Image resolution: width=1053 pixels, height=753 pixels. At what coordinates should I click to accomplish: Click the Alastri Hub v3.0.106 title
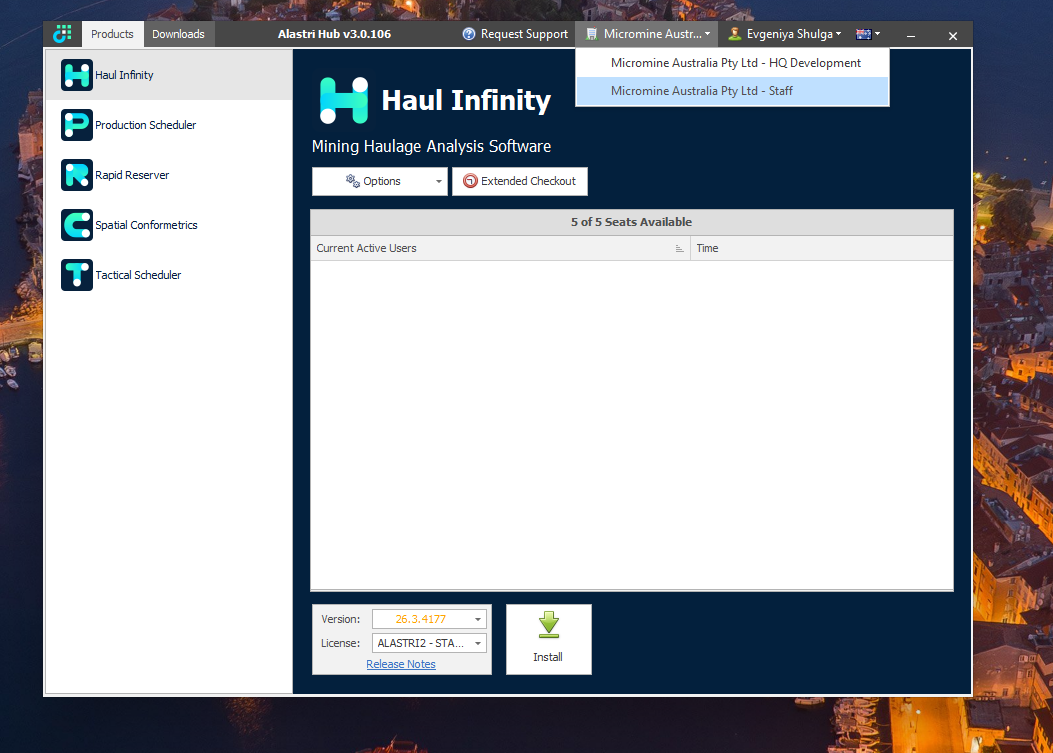pyautogui.click(x=334, y=34)
